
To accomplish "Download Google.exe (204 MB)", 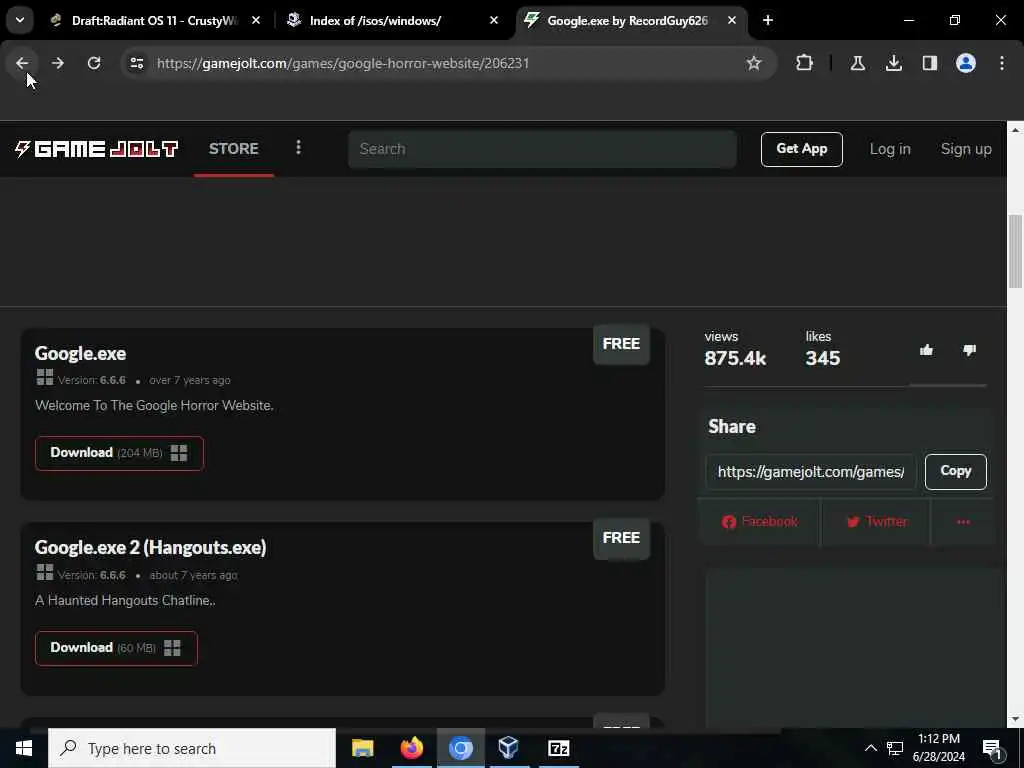I will [x=119, y=453].
